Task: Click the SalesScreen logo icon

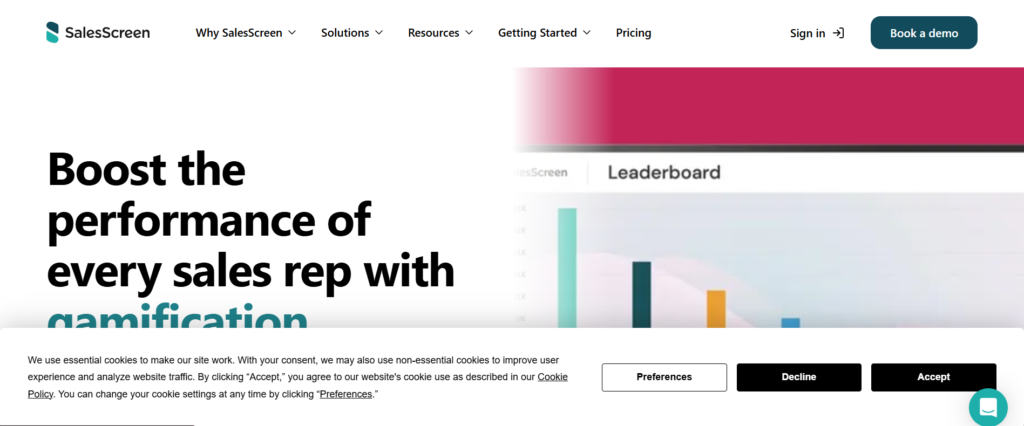Action: [x=53, y=32]
